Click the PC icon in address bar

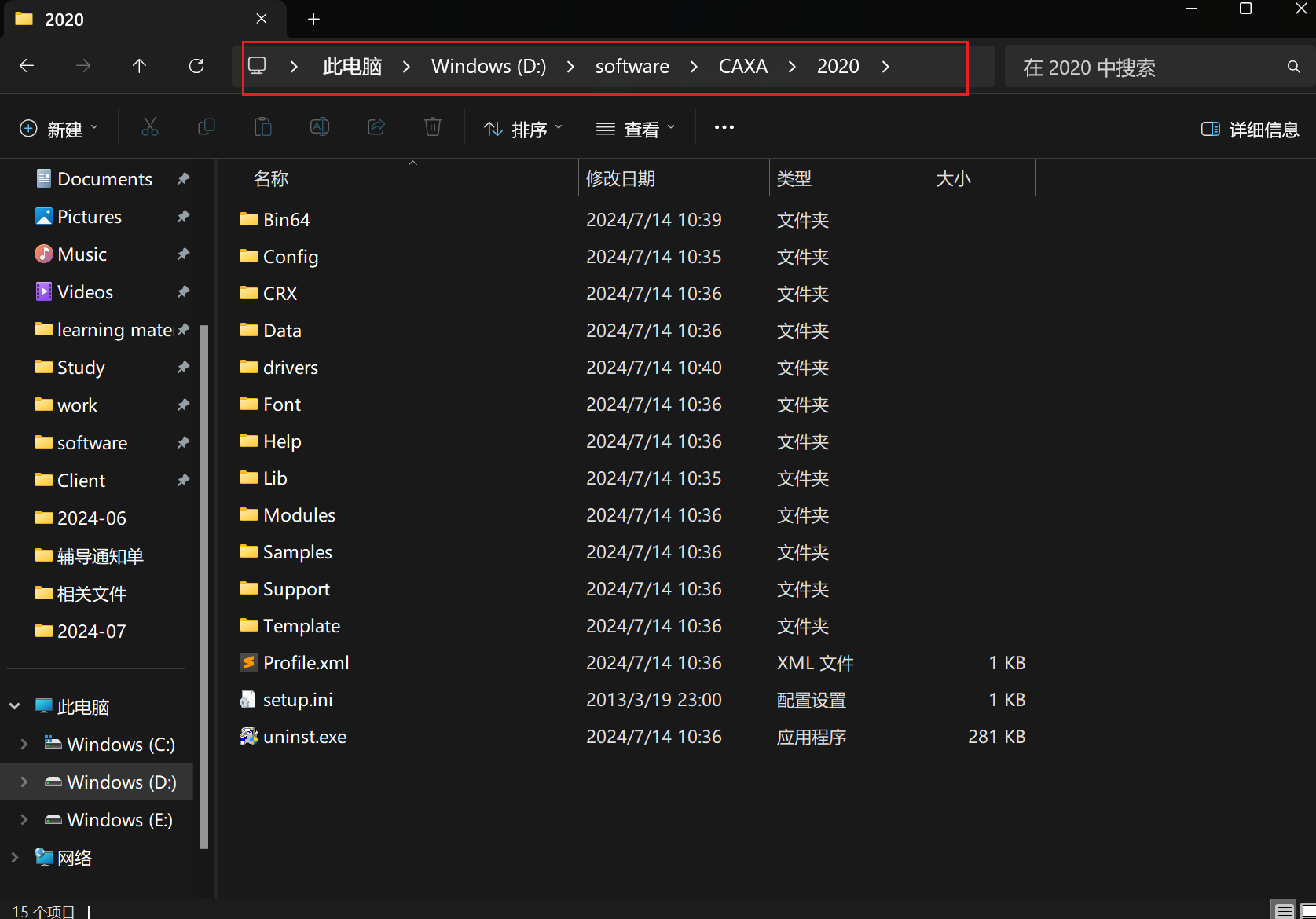click(257, 66)
